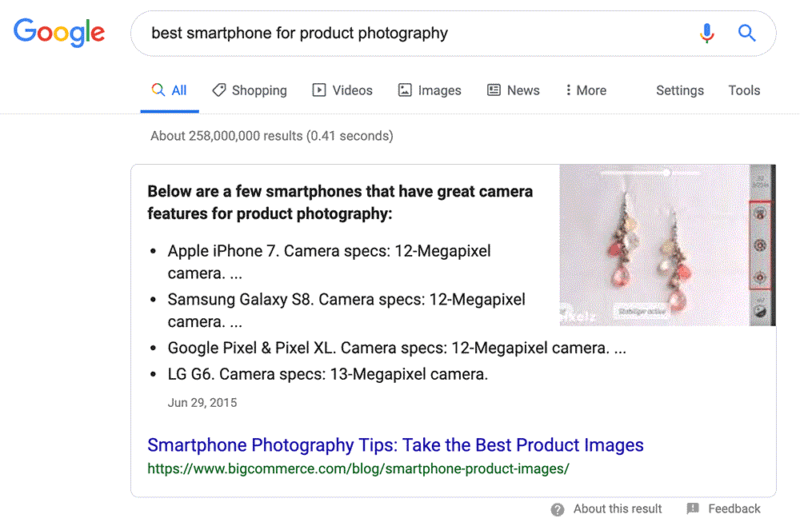Click the Images picture icon
Image resolution: width=800 pixels, height=530 pixels.
405,90
